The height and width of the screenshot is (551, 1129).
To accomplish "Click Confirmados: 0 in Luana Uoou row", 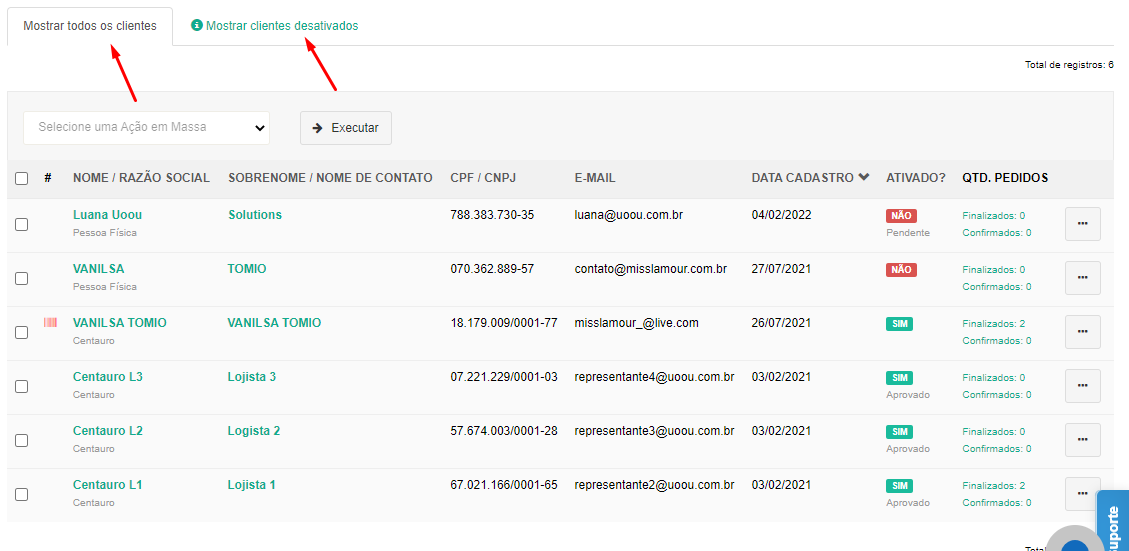I will pyautogui.click(x=997, y=233).
